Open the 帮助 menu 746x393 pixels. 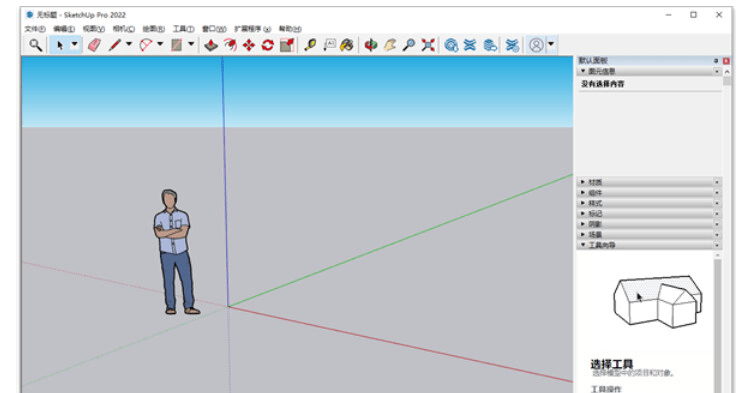pos(290,29)
